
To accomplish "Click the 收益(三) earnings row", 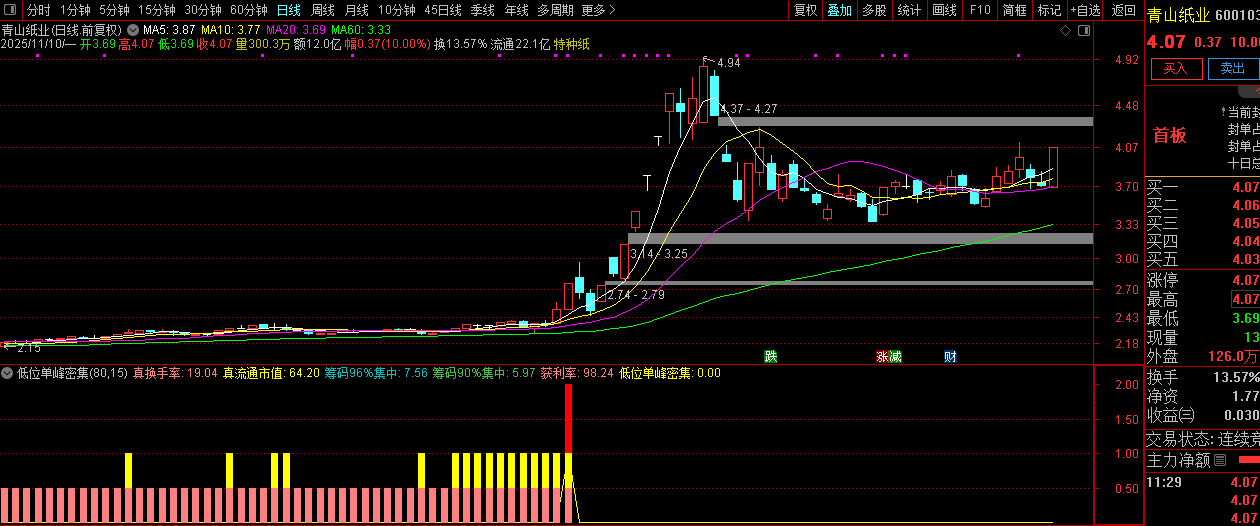I will pos(1203,415).
